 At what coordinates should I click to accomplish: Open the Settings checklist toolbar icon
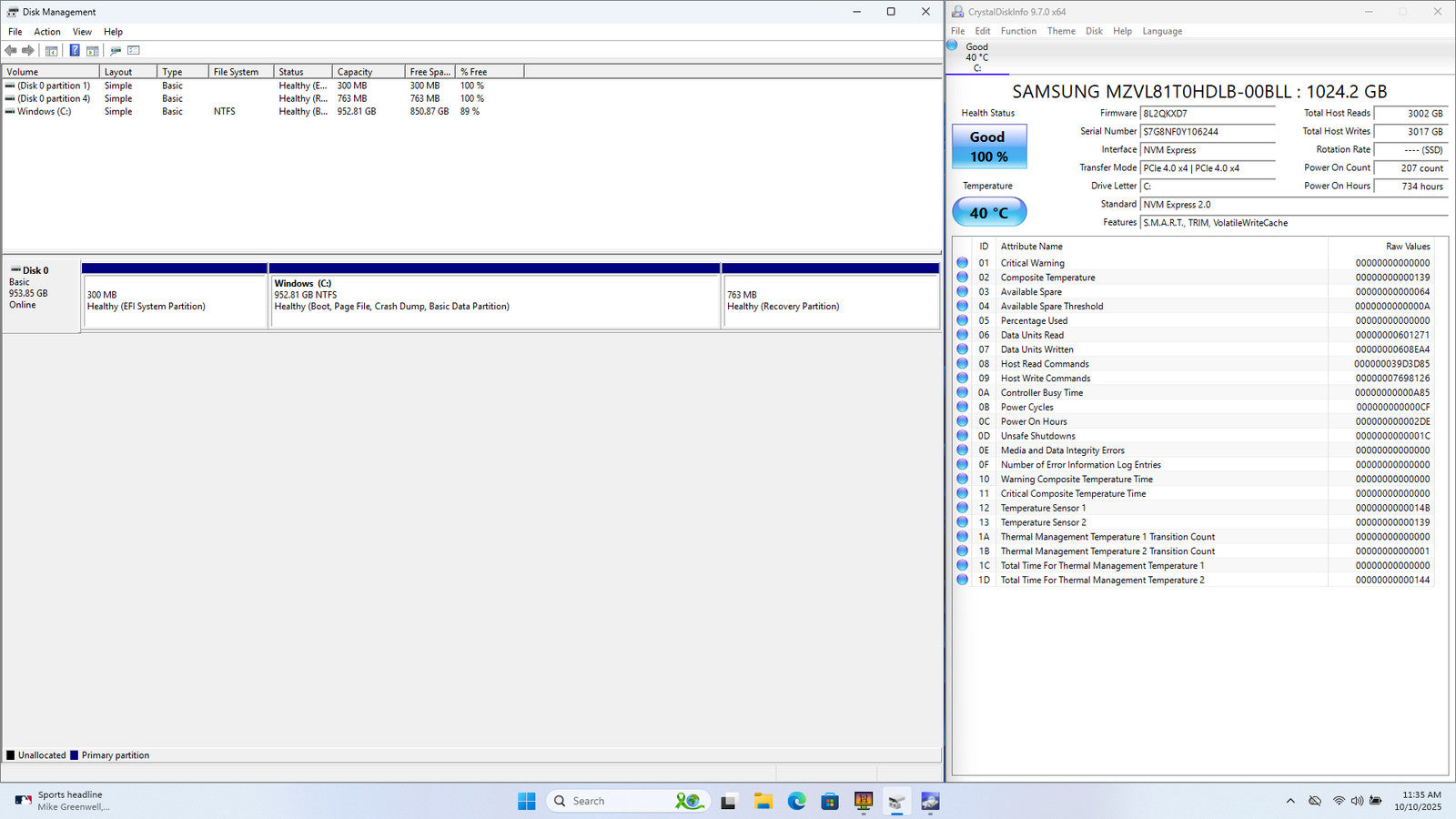[134, 51]
